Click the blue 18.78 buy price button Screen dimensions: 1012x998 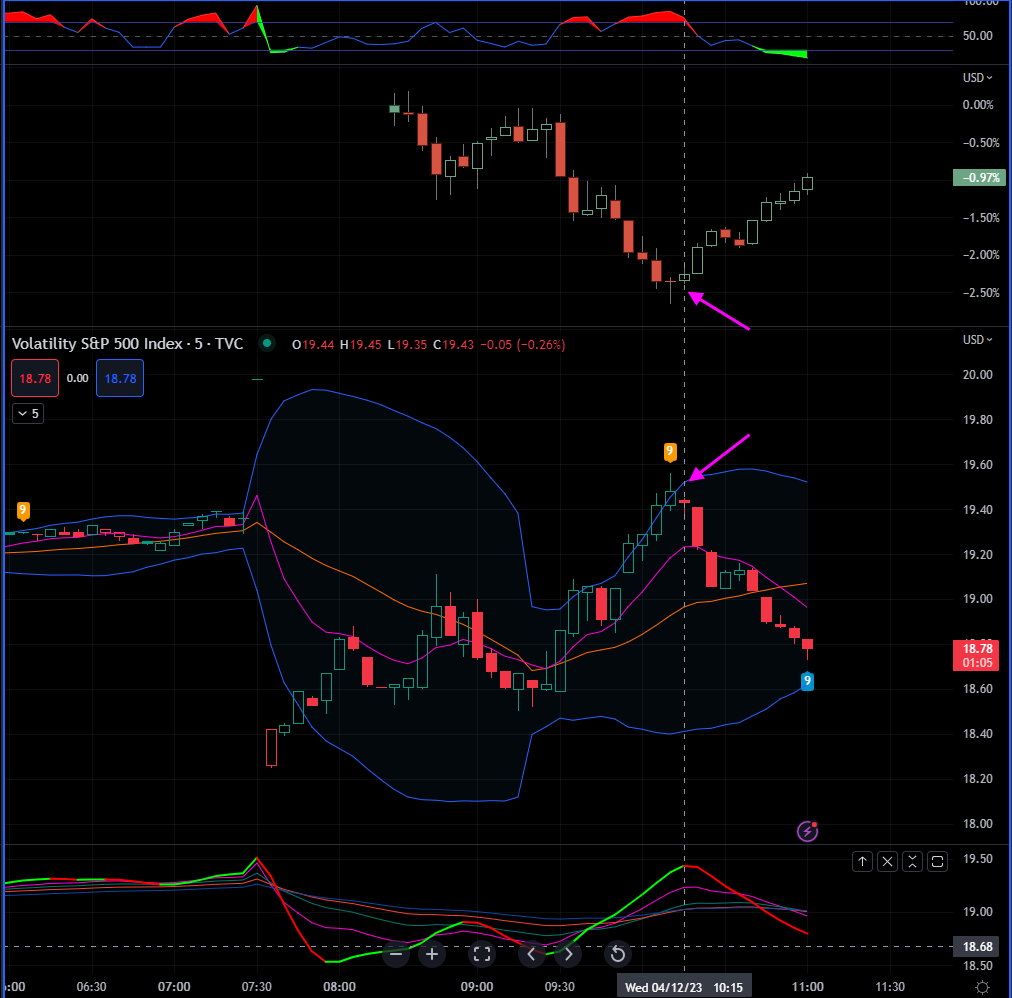click(121, 379)
